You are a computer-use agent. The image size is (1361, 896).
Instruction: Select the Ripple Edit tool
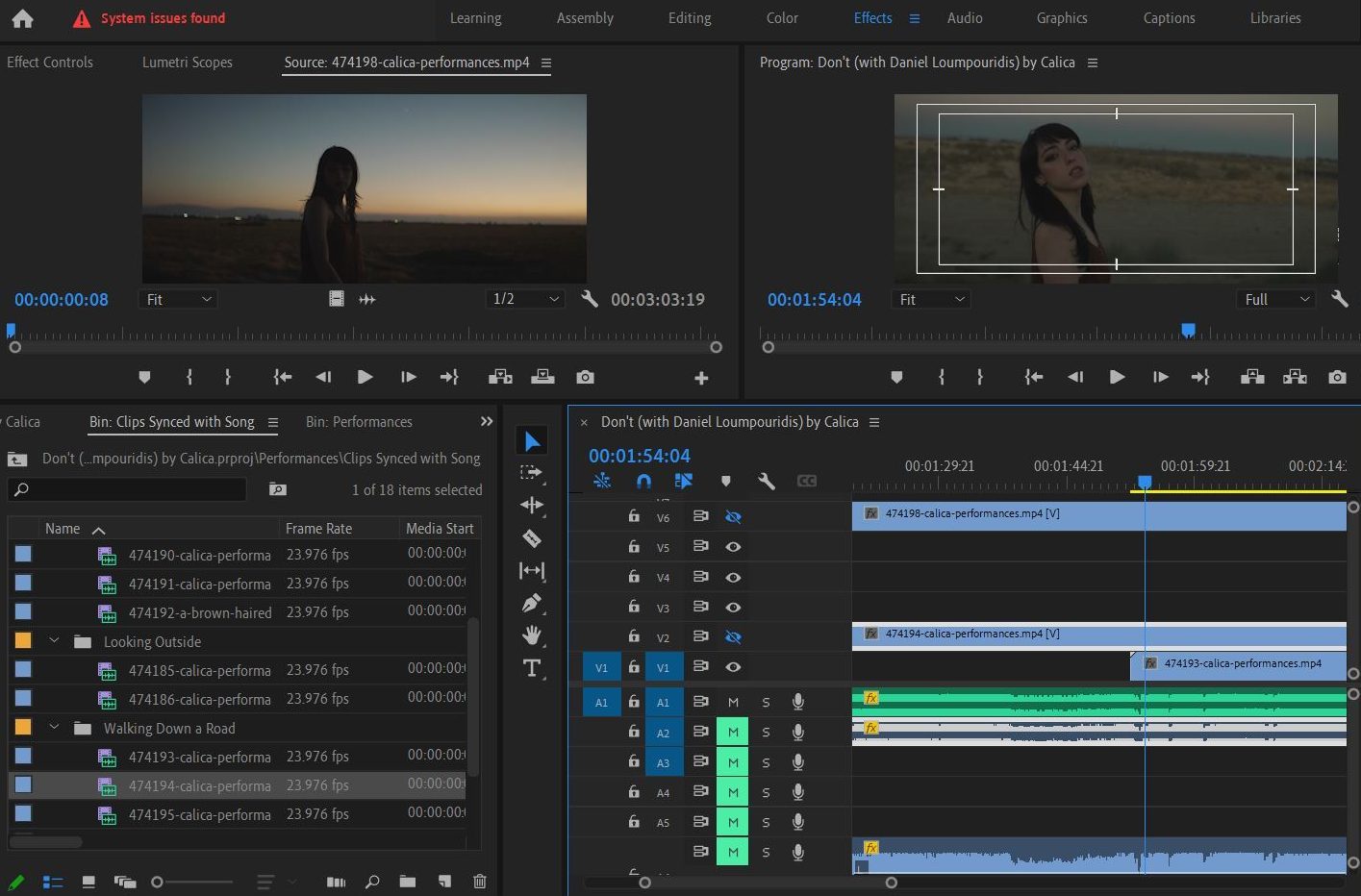tap(532, 506)
